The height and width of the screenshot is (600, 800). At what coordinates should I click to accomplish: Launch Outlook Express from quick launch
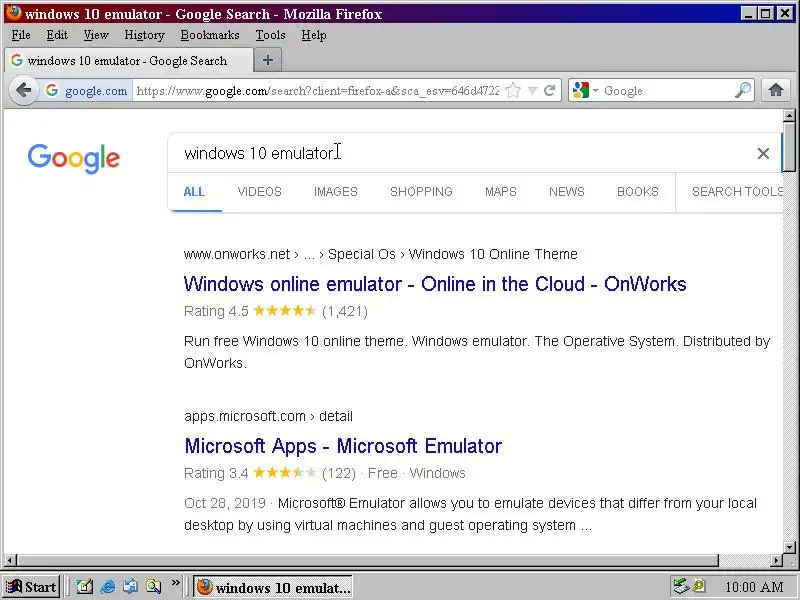131,587
